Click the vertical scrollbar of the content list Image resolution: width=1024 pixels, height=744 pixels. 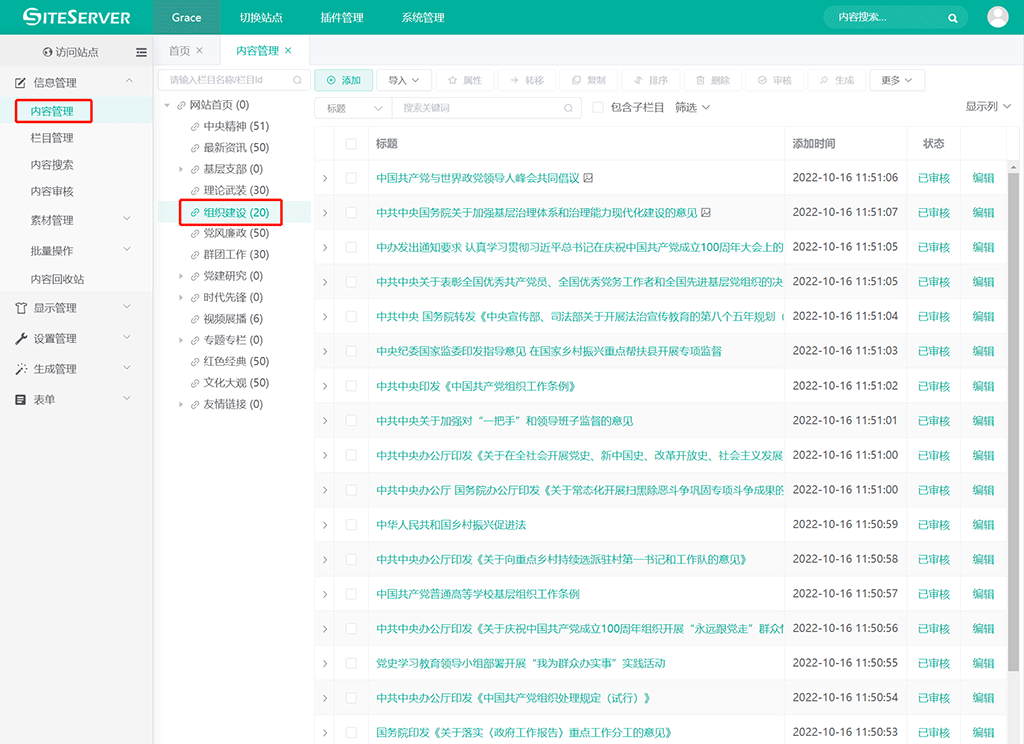(x=1013, y=400)
